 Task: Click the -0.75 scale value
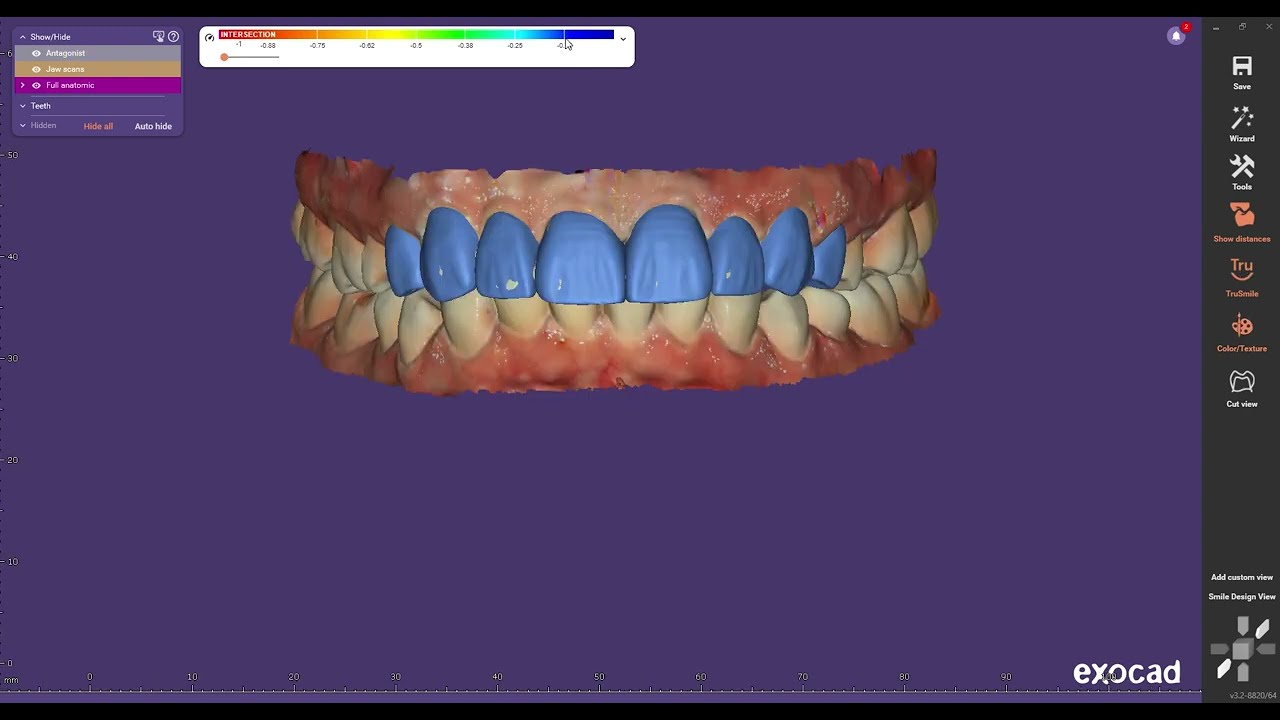317,46
